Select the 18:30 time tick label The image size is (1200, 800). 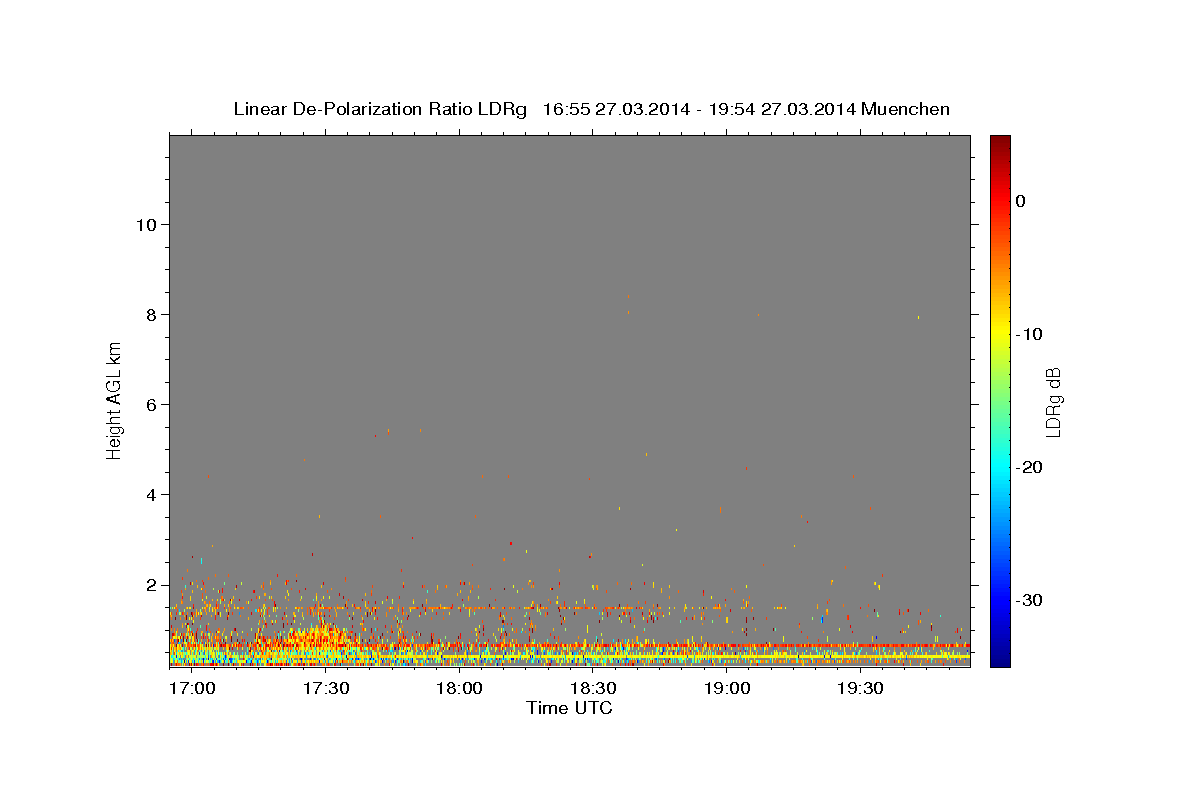coord(593,689)
